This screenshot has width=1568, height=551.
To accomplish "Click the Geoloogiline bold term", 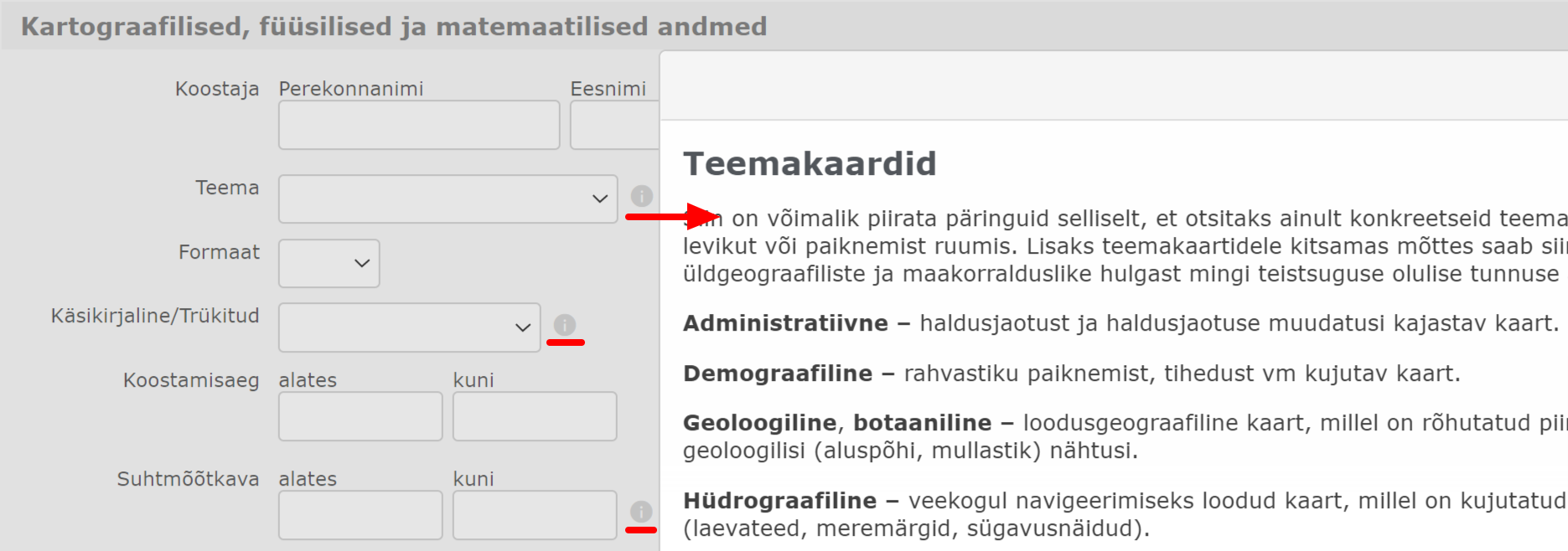I will click(x=759, y=423).
